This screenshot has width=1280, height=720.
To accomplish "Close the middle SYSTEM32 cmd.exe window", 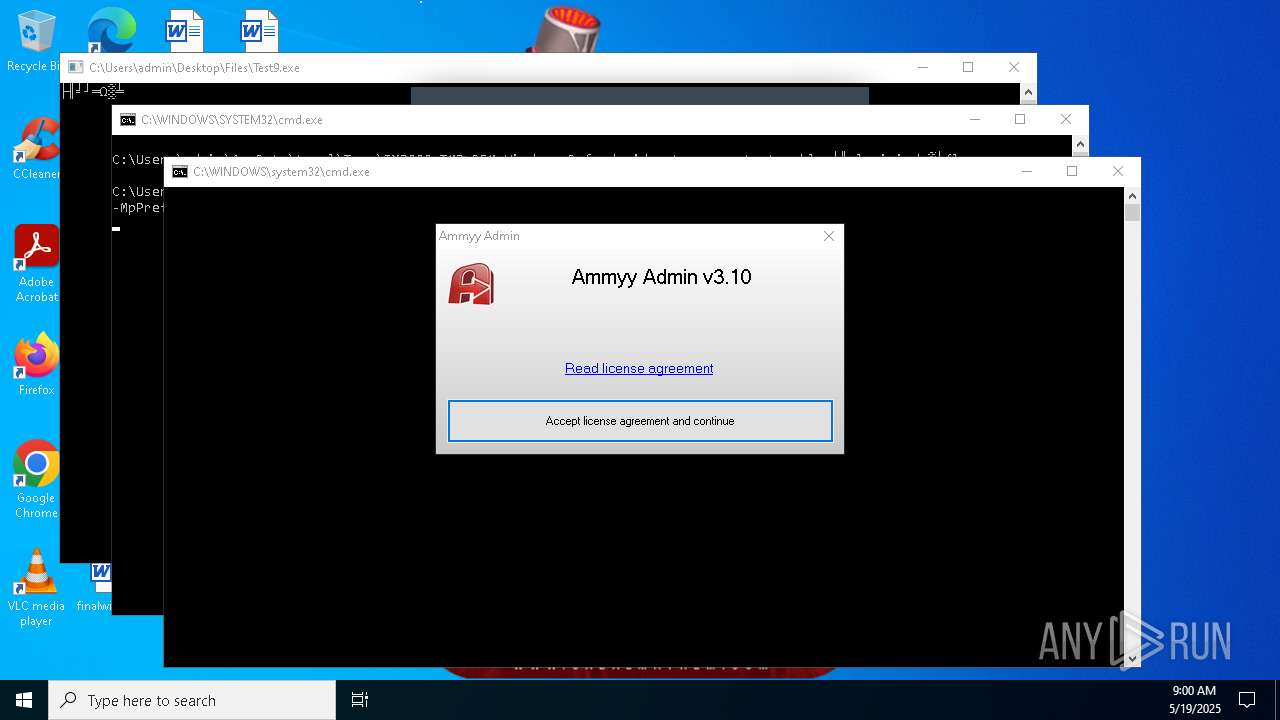I will pyautogui.click(x=1066, y=120).
